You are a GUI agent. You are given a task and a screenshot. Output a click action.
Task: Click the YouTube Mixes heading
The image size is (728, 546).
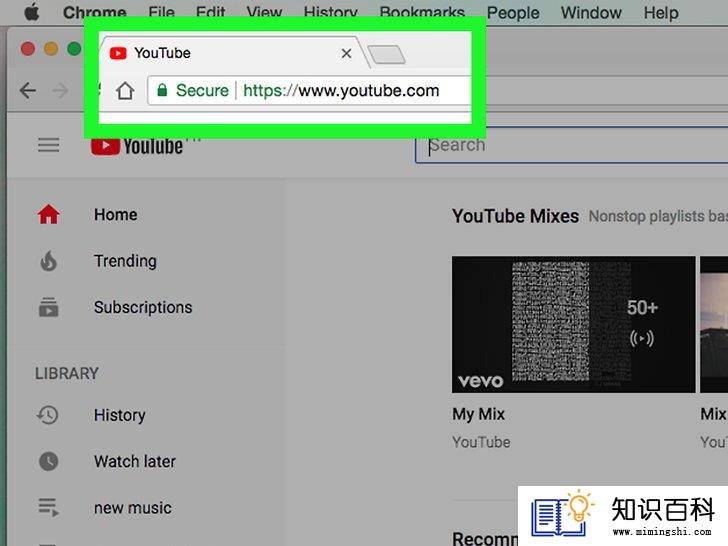pos(515,216)
